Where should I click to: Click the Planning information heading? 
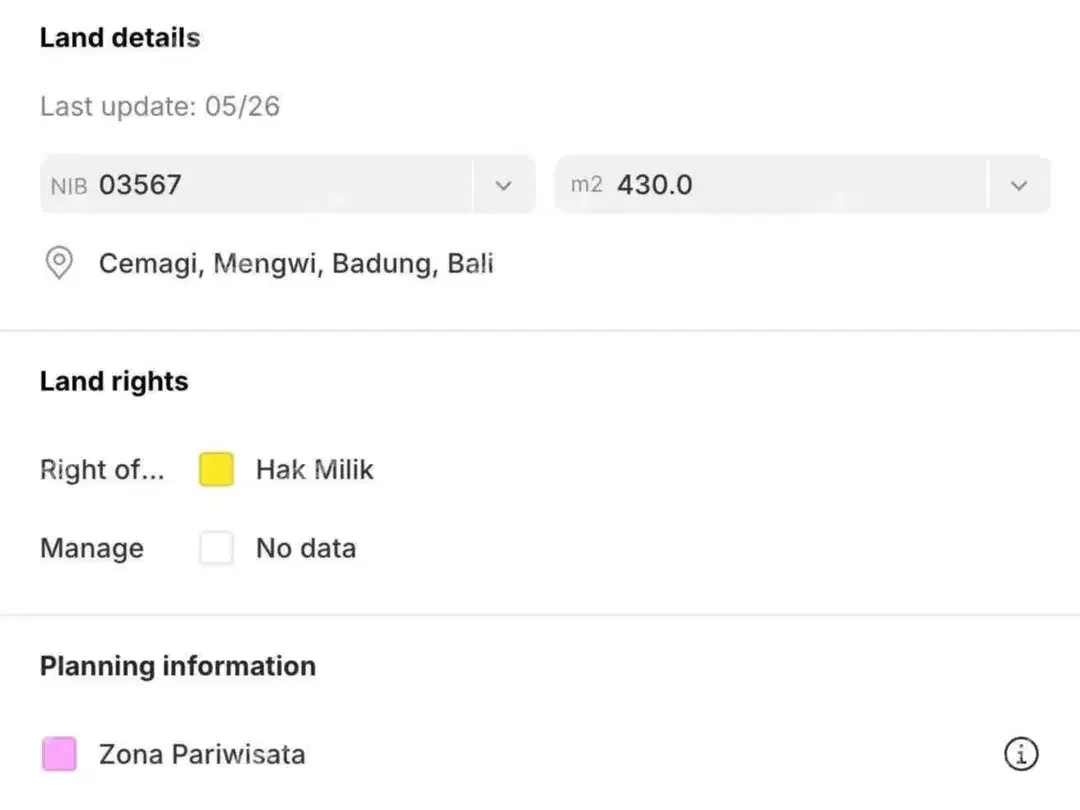coord(178,666)
